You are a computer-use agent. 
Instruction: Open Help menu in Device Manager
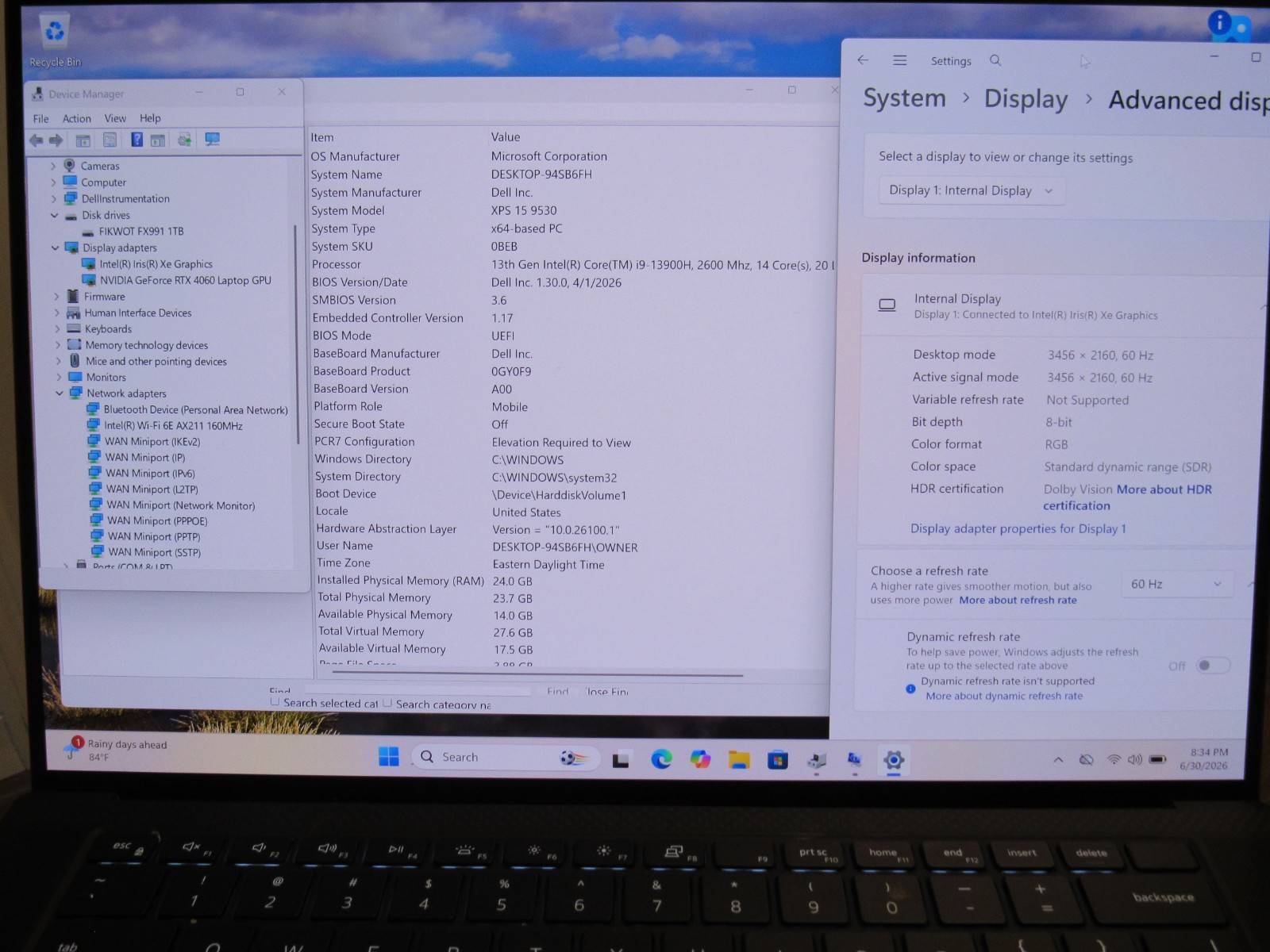(150, 118)
